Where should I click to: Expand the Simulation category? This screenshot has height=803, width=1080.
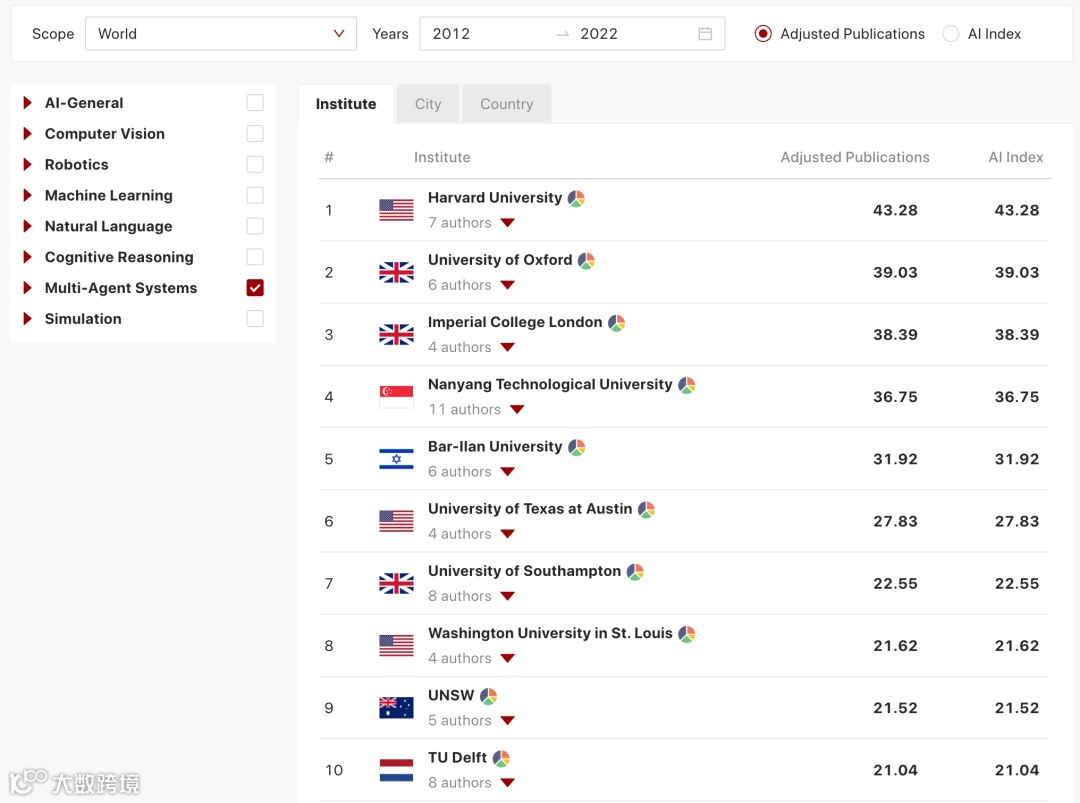[x=28, y=319]
